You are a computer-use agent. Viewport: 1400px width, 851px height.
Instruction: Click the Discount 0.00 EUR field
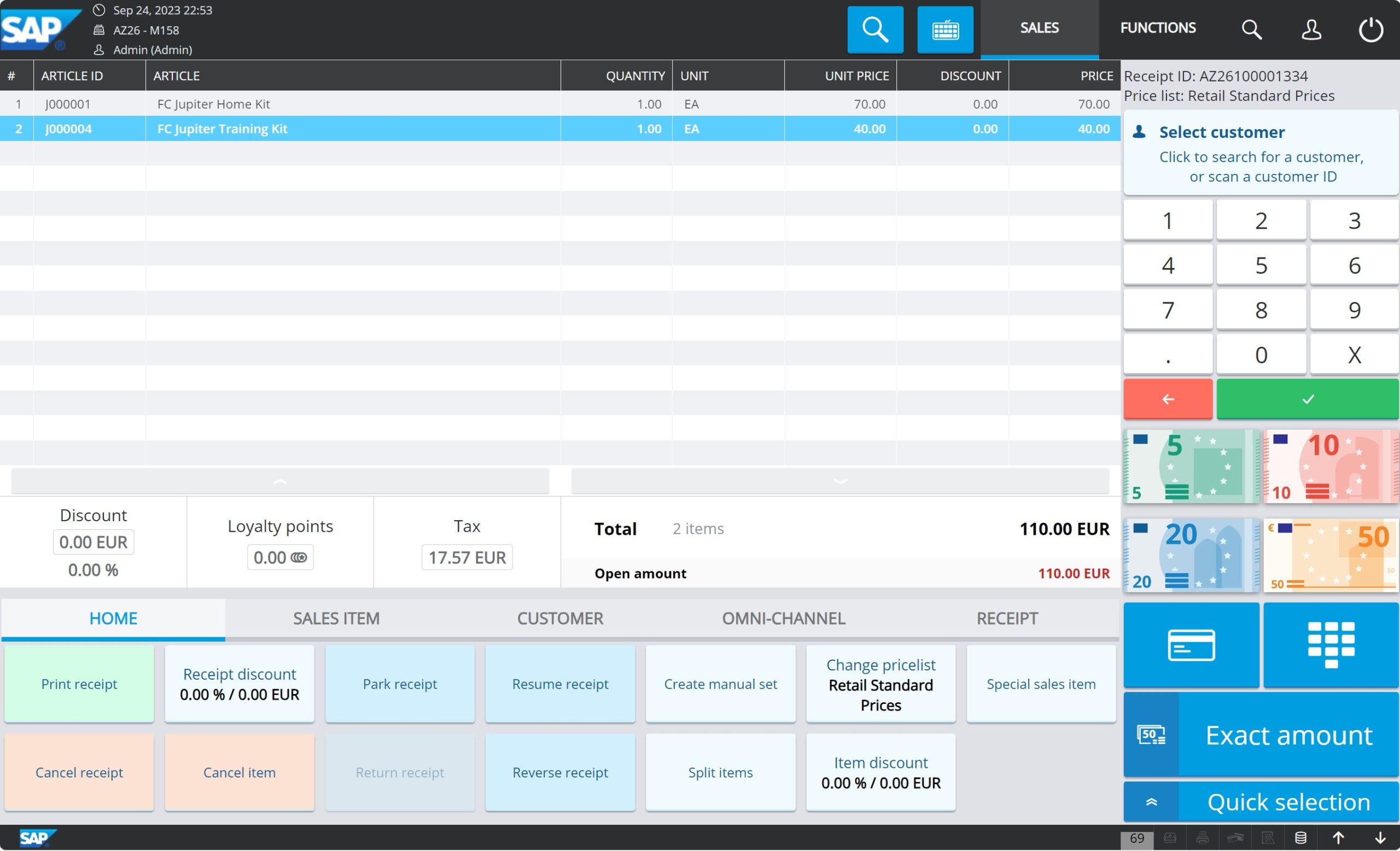coord(93,543)
